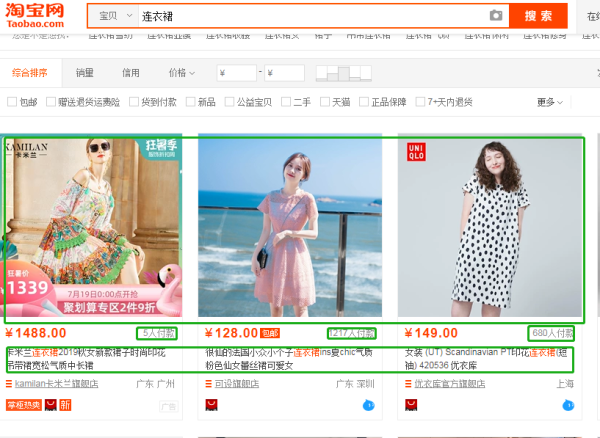Open the 女装 (UT) Scandinavian PT dress title

486,359
